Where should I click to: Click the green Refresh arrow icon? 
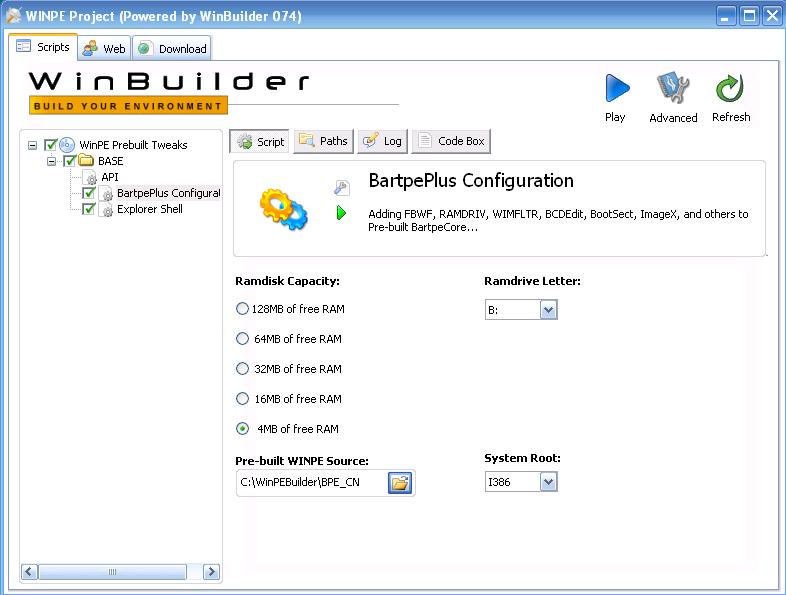(x=729, y=88)
